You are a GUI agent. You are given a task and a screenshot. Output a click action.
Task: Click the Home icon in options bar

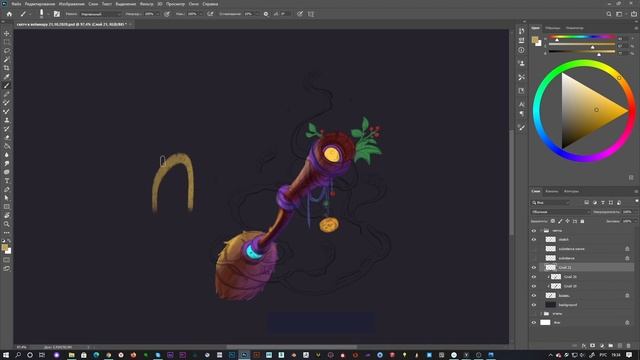pyautogui.click(x=9, y=14)
